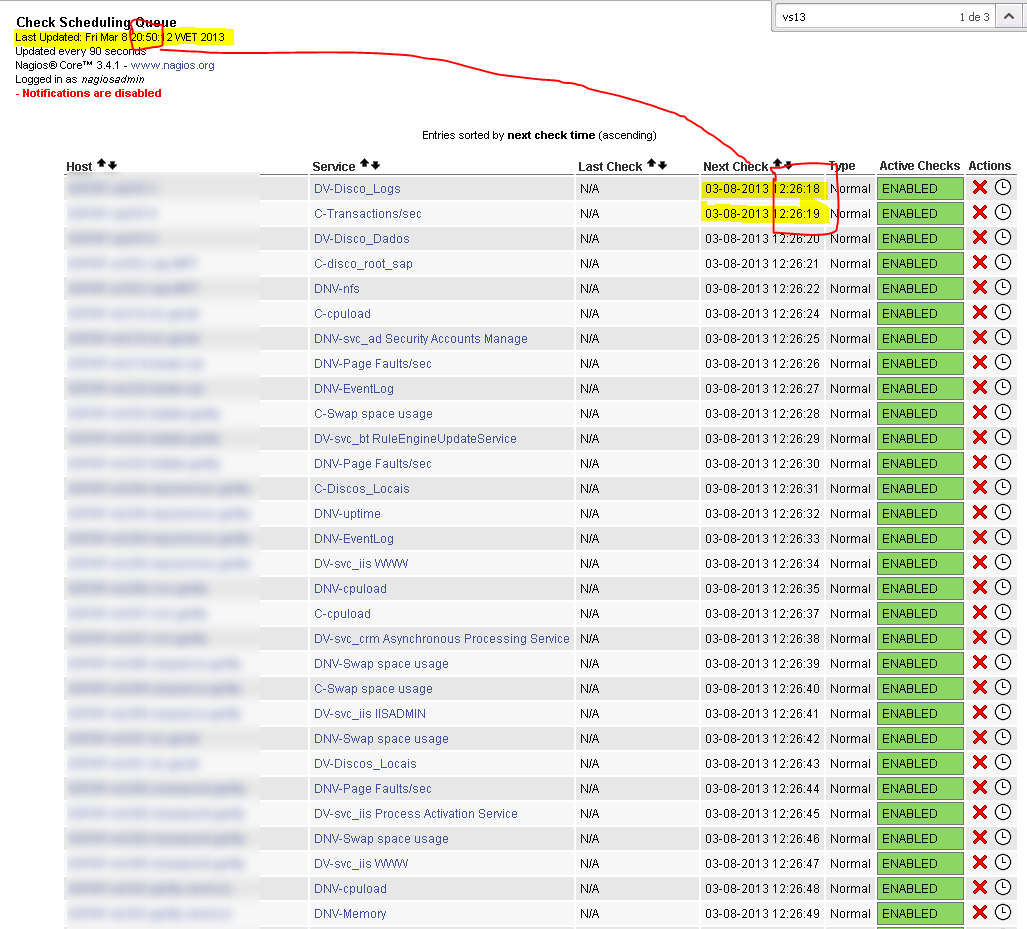Sort Host column ascending with up arrow
Screen dimensions: 1027x929
(101, 165)
